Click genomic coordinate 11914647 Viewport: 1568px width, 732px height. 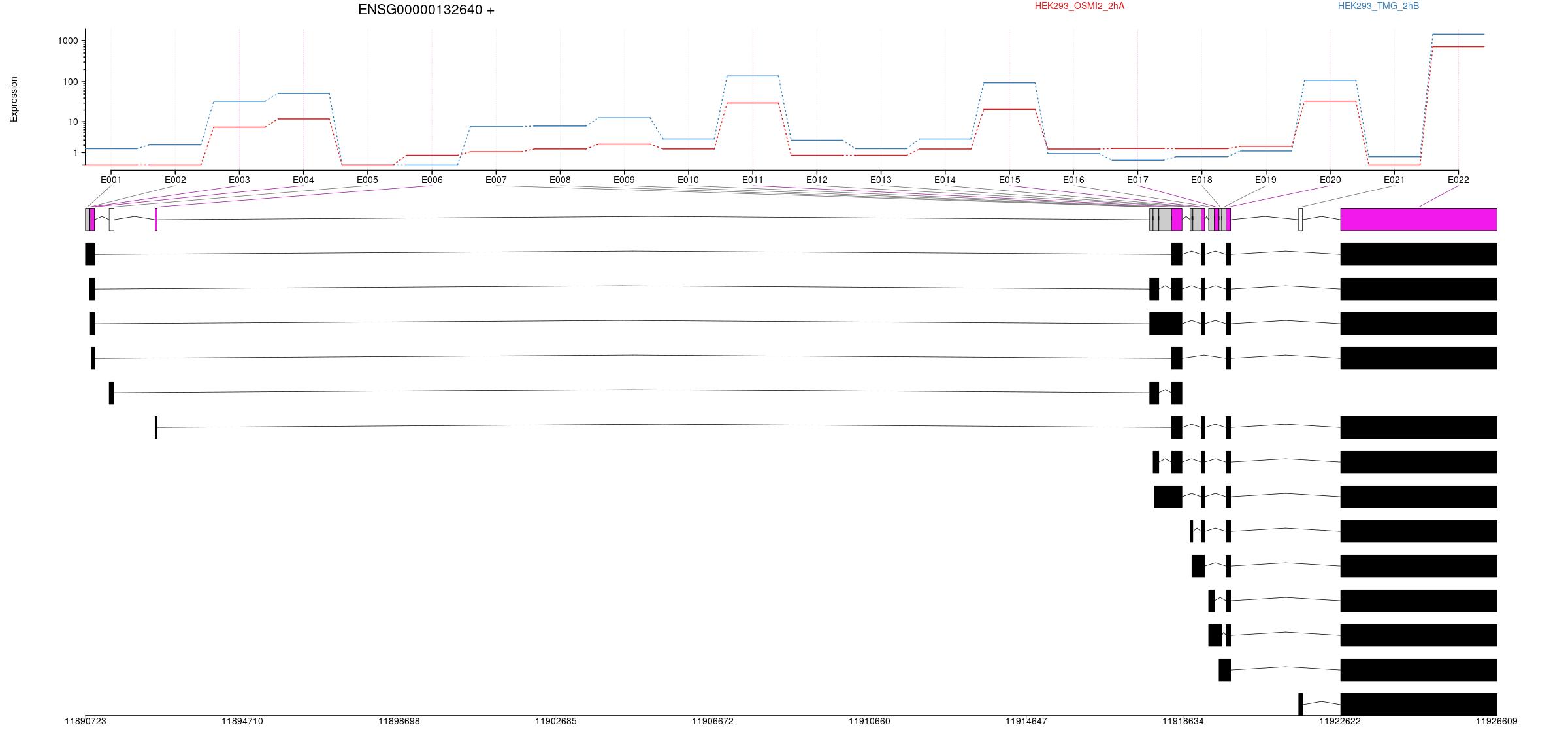tap(1026, 721)
